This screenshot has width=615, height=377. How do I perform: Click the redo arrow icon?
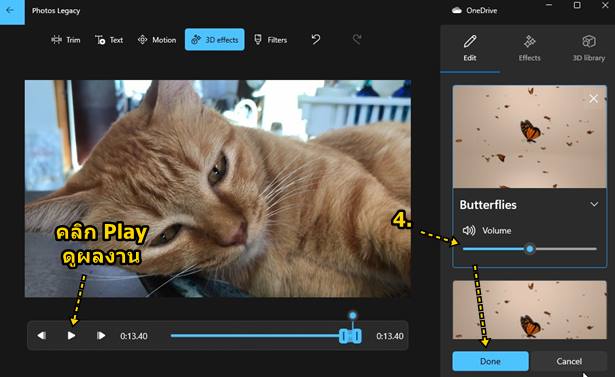(x=357, y=39)
